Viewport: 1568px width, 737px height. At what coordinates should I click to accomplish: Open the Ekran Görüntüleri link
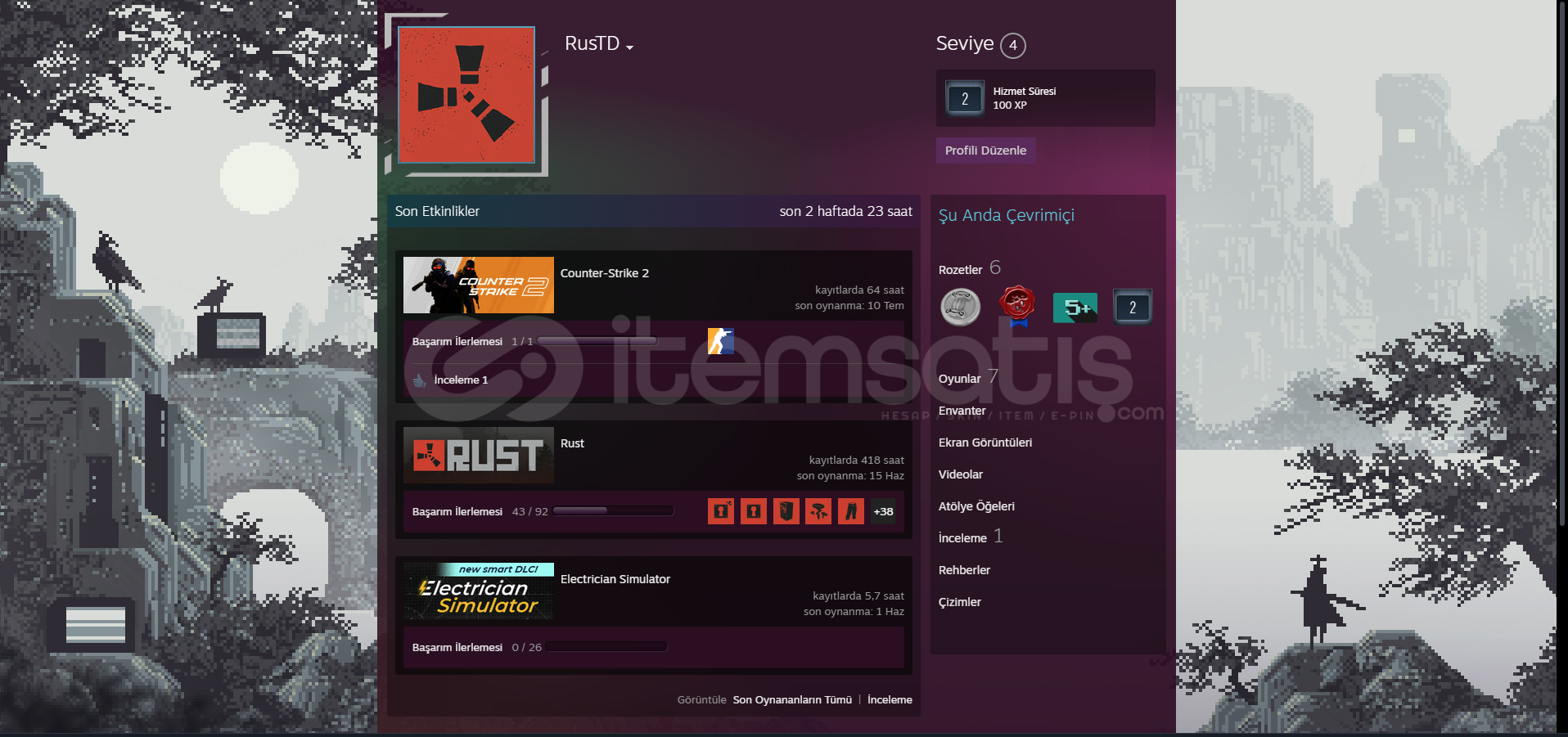(x=985, y=443)
